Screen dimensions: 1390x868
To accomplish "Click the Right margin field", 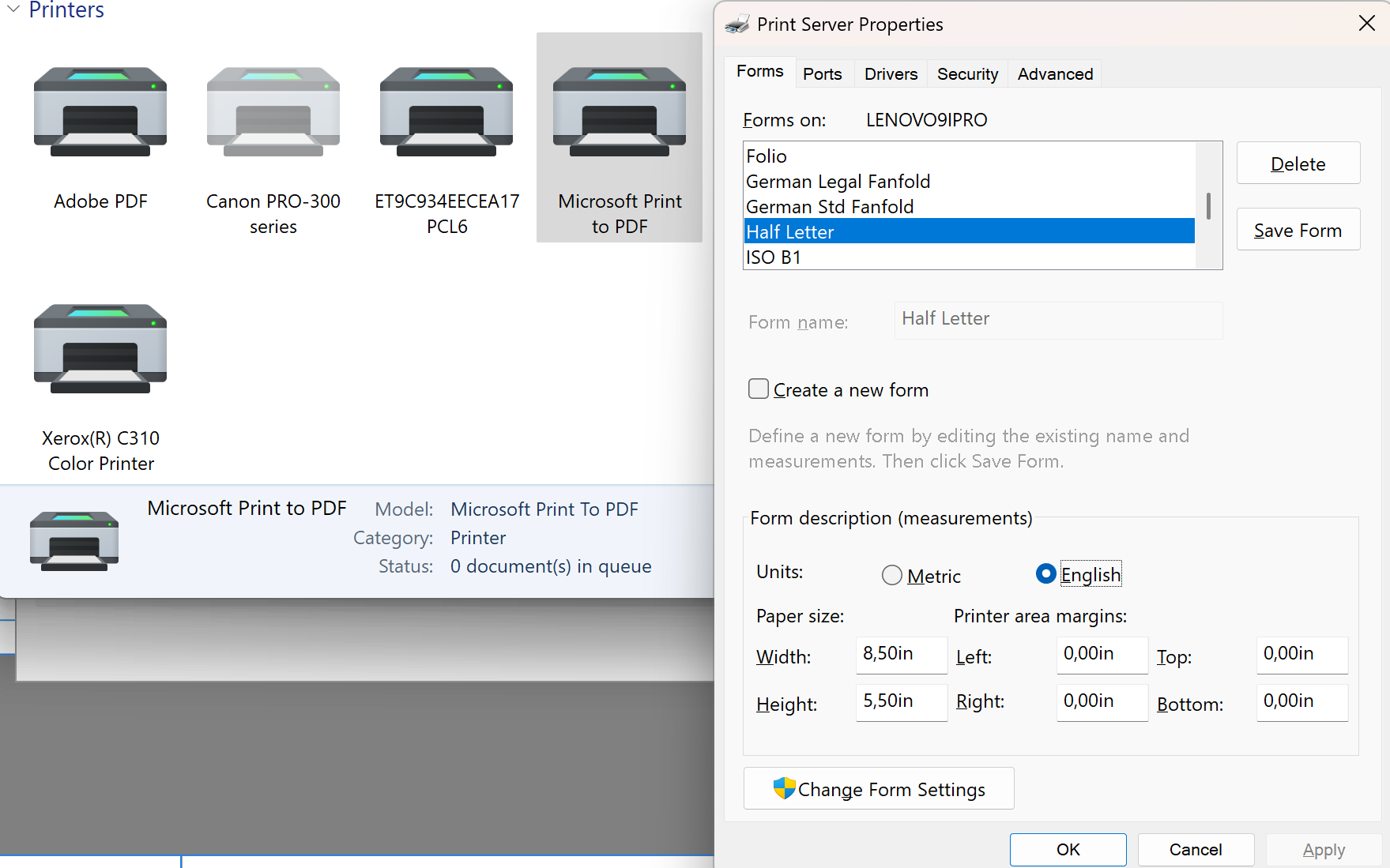I will tap(1102, 702).
